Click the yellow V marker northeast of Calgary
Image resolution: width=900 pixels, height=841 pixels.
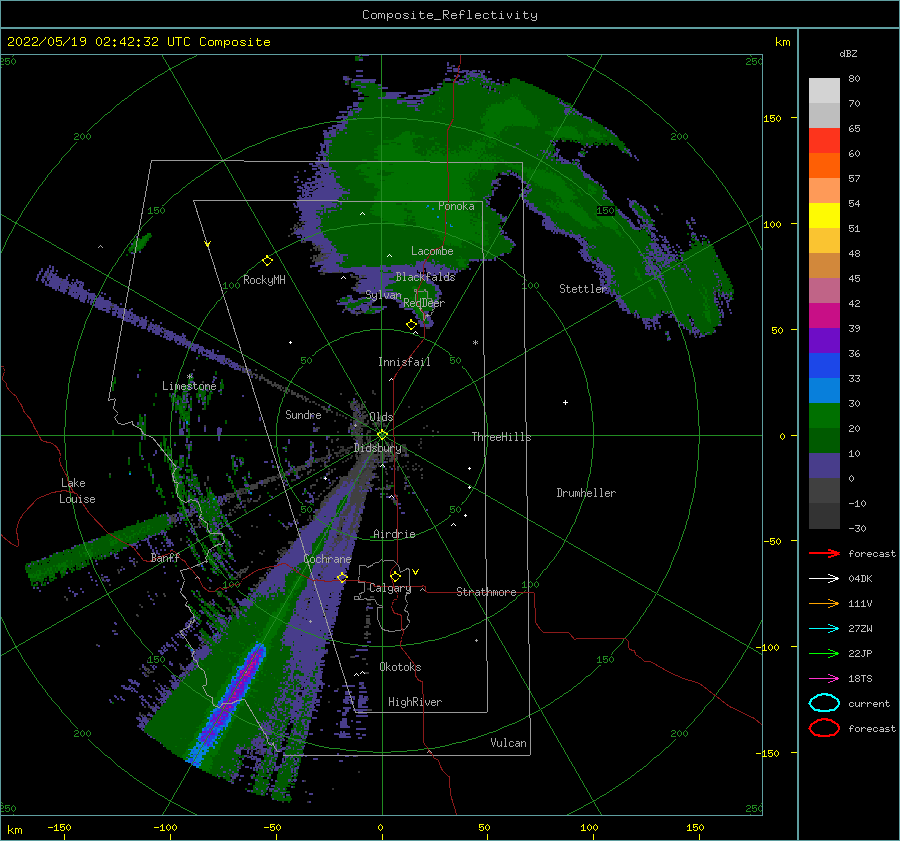tap(415, 572)
